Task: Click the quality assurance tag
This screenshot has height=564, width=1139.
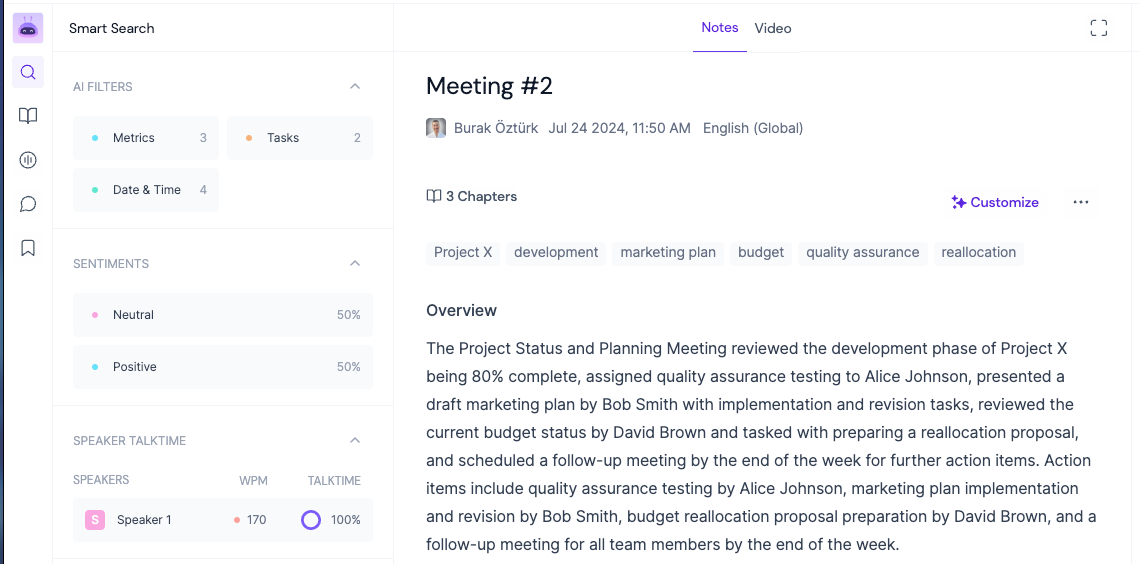Action: click(x=862, y=253)
